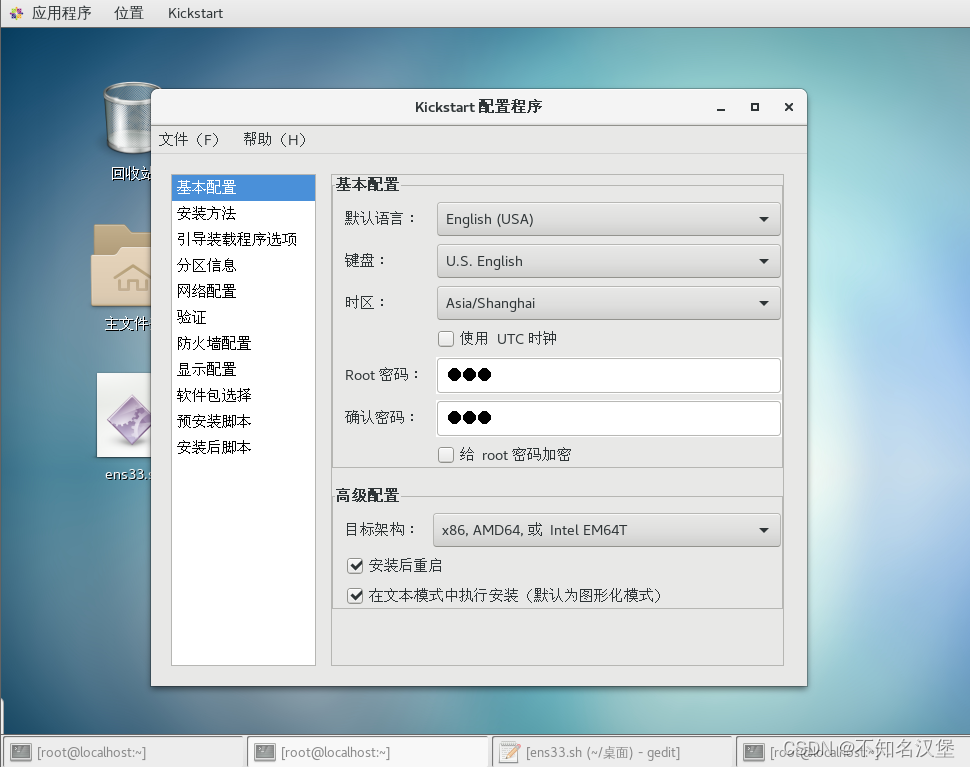Open the 默认语言 dropdown showing English (USA)

tap(608, 219)
